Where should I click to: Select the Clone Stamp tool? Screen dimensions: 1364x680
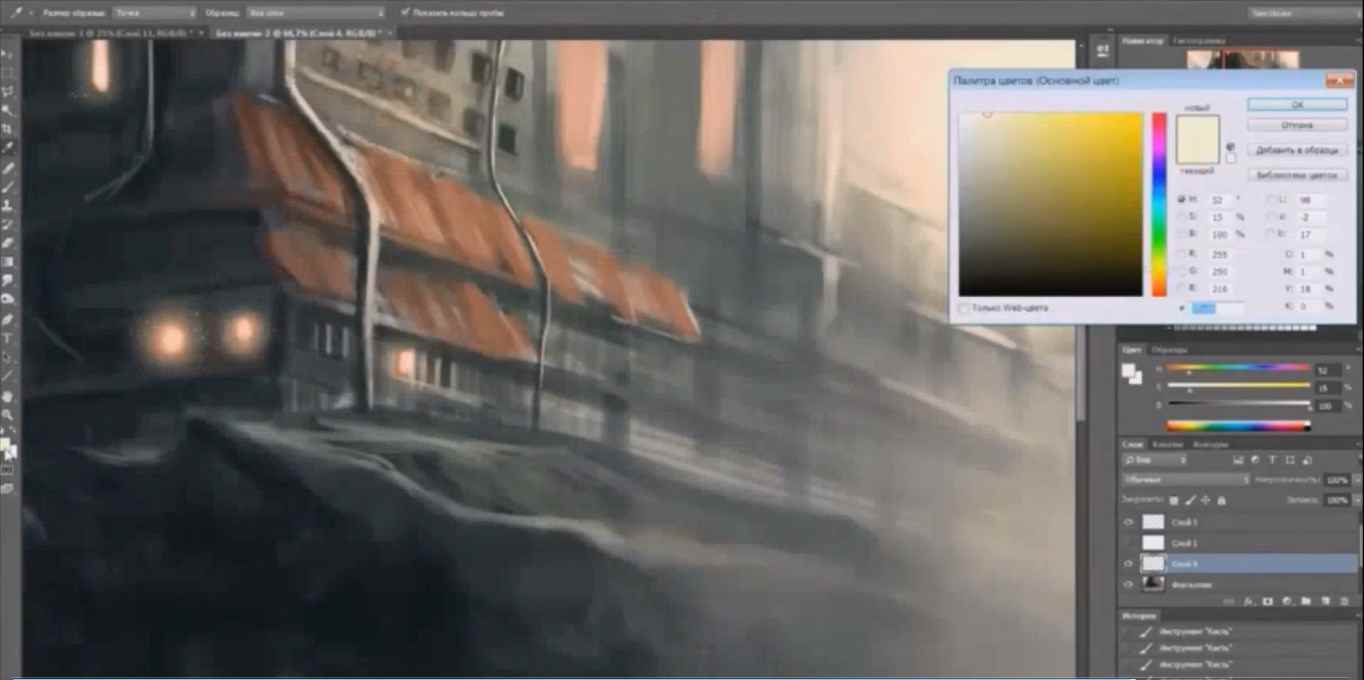point(7,205)
